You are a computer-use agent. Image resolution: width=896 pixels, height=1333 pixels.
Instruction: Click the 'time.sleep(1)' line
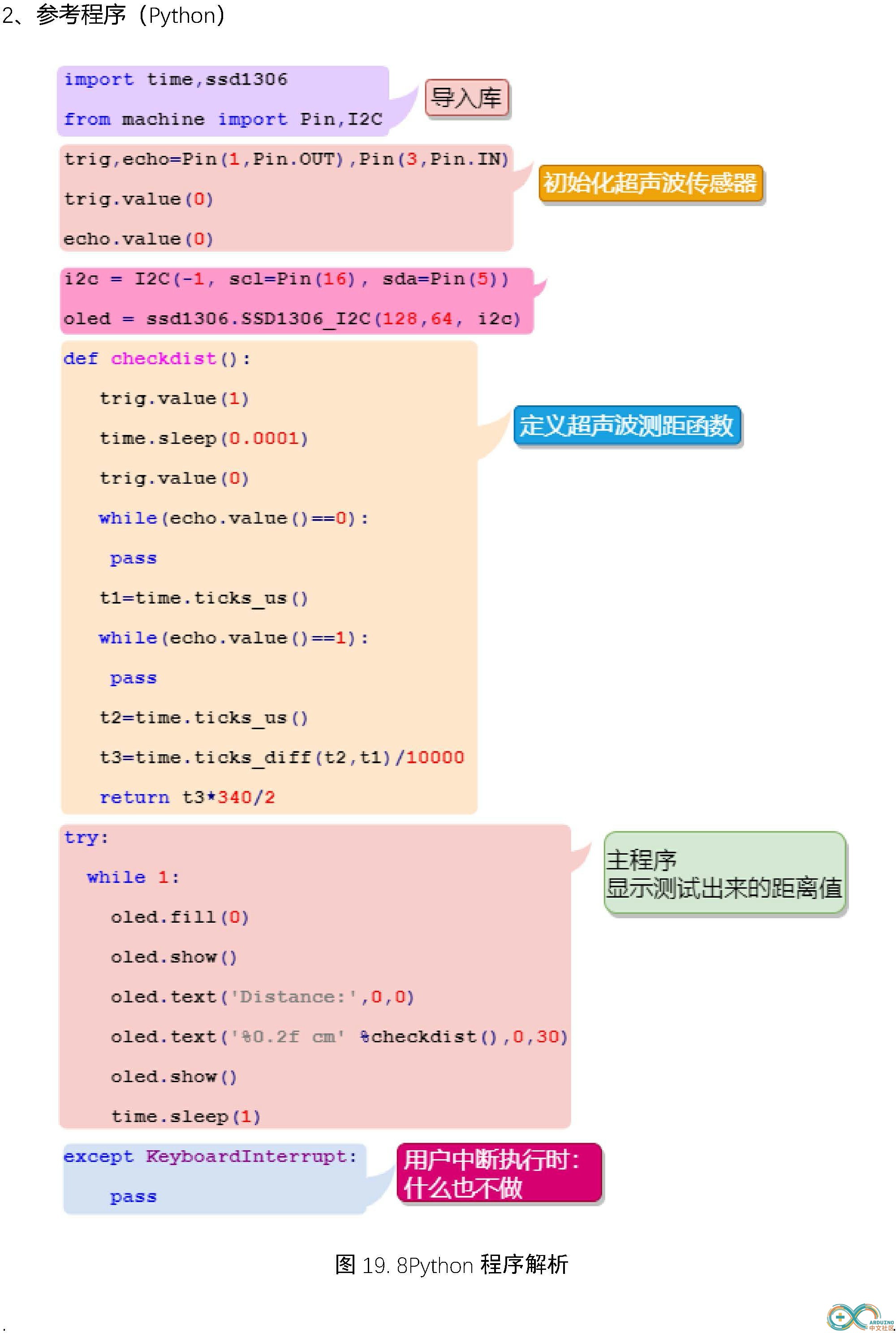coord(186,1117)
